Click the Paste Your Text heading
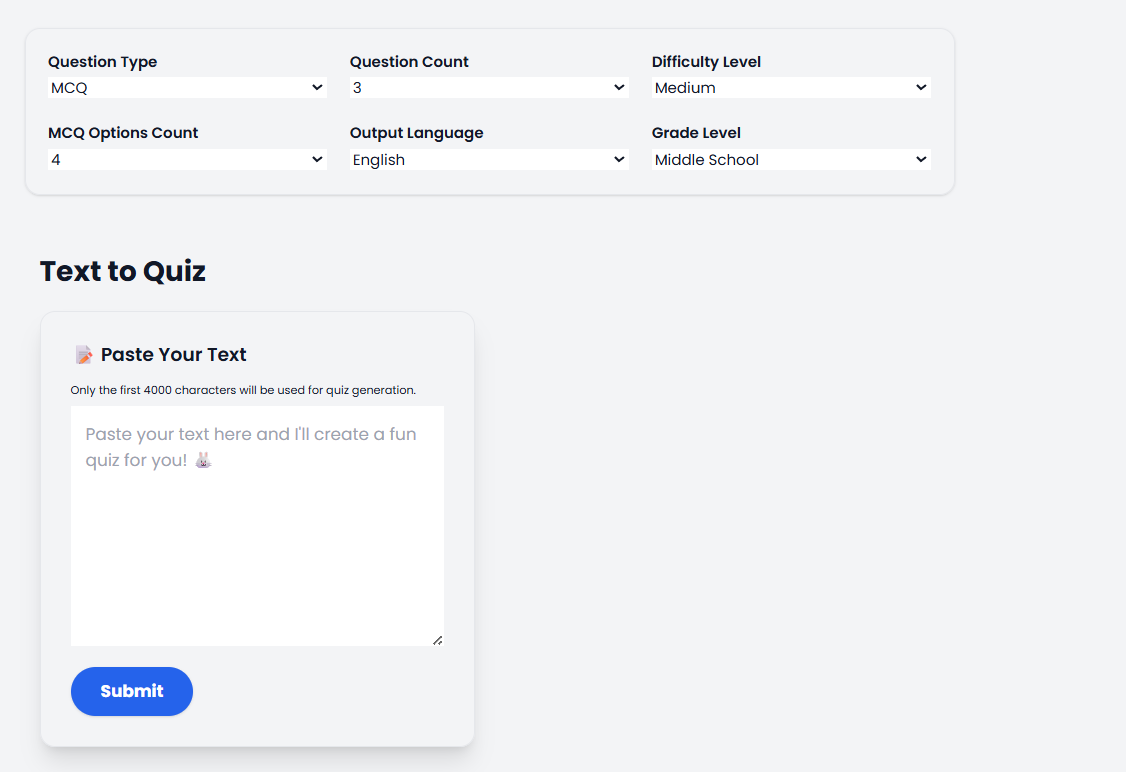The width and height of the screenshot is (1126, 772). [174, 355]
